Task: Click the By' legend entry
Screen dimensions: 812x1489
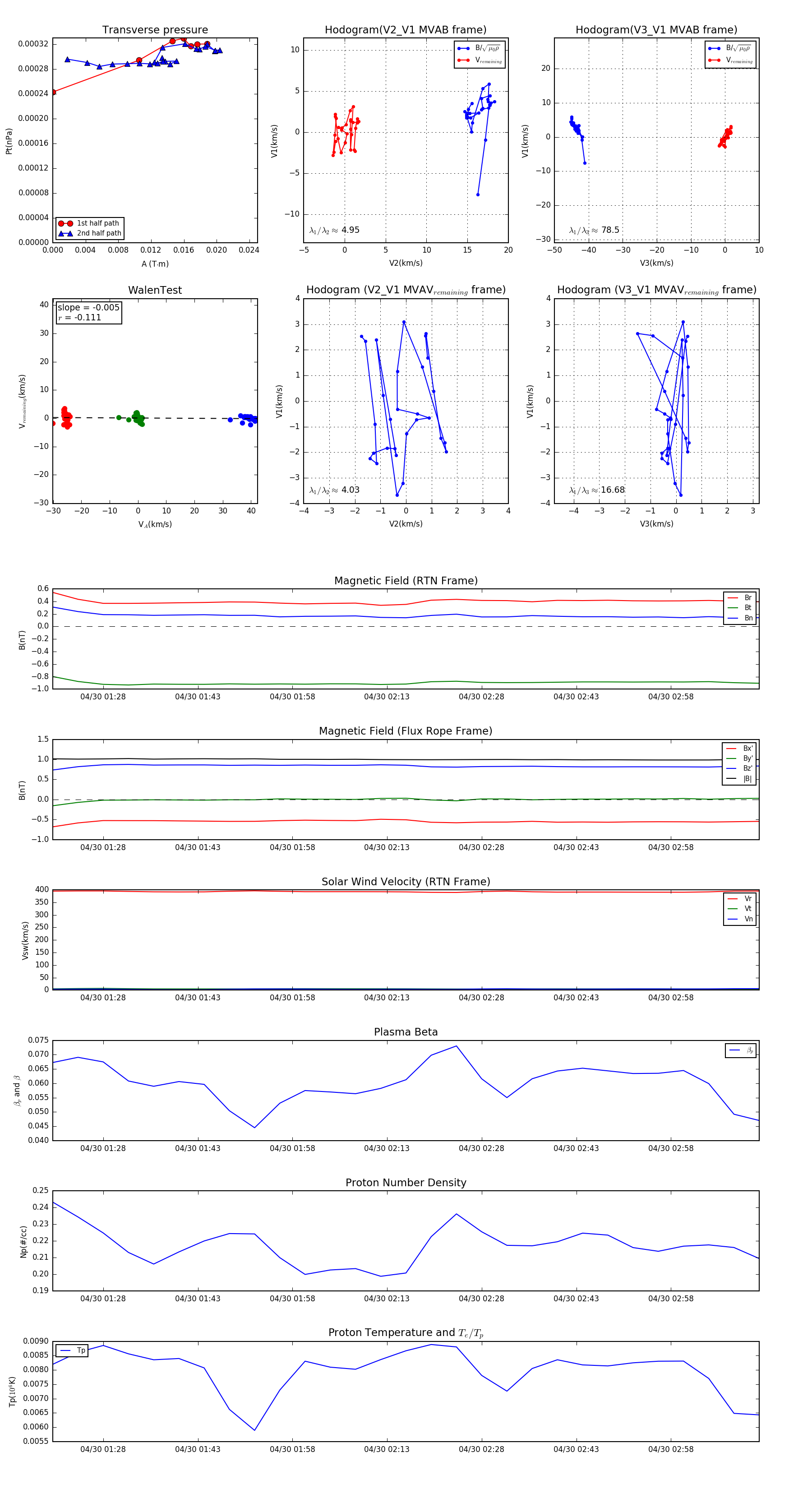Action: pyautogui.click(x=739, y=758)
